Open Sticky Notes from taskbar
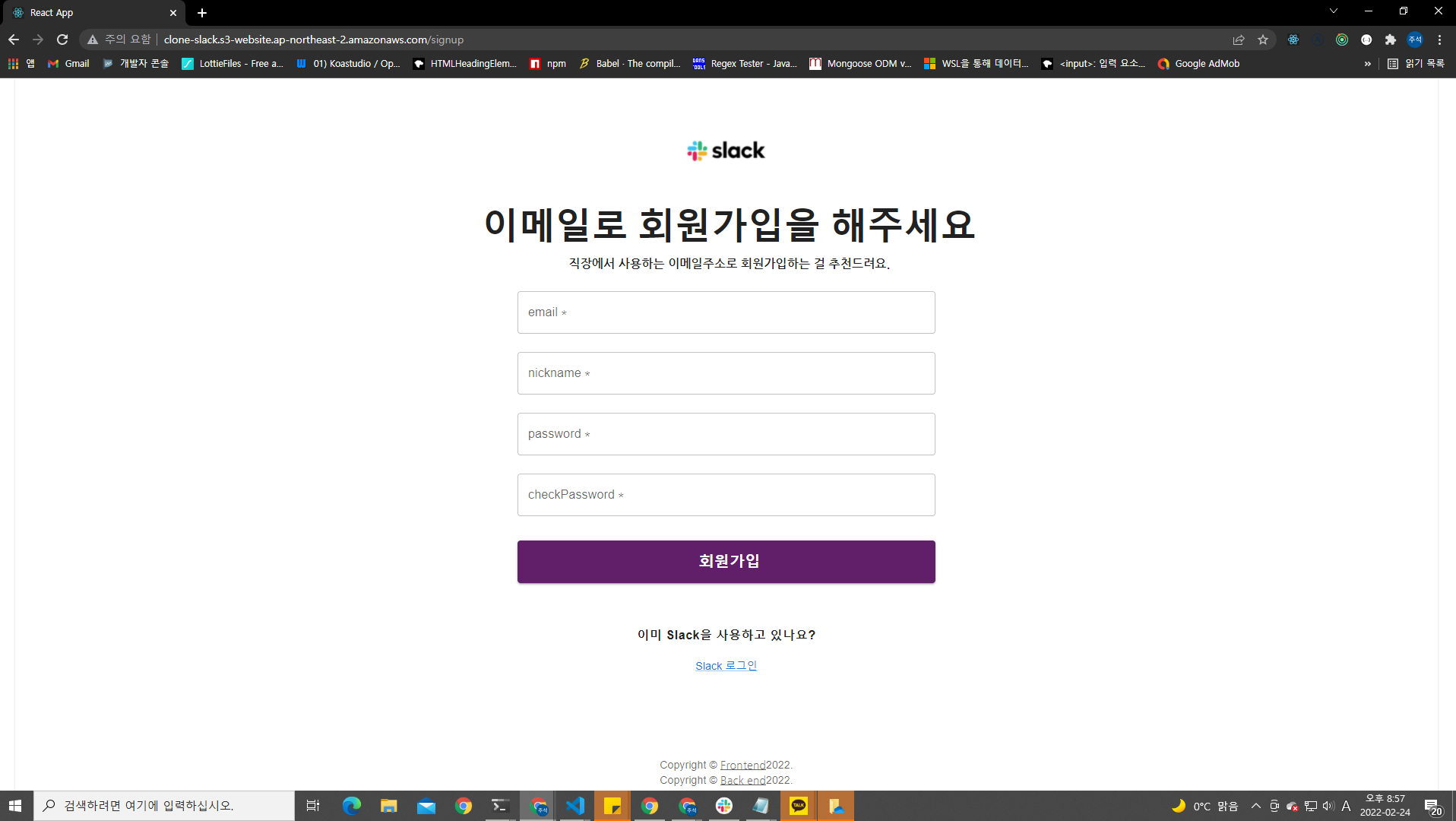 pos(612,806)
